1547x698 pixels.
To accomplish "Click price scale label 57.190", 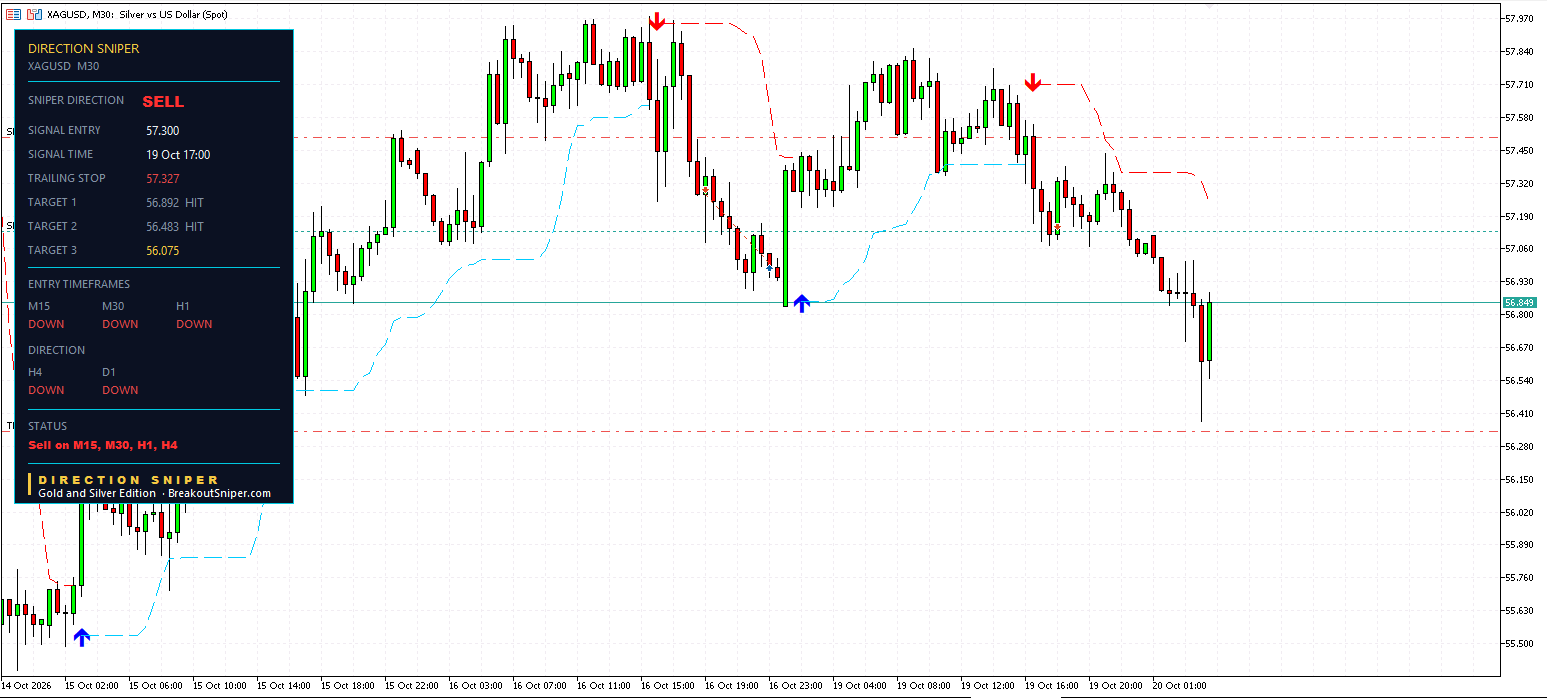I will pyautogui.click(x=1519, y=216).
